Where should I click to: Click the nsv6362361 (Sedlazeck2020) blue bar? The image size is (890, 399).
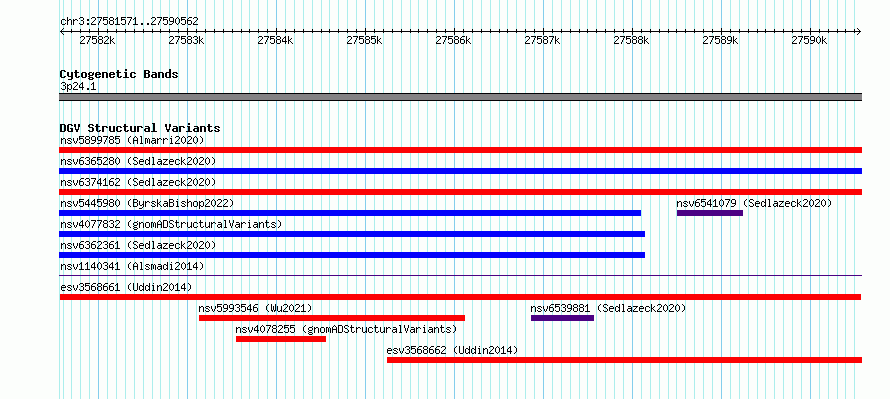(x=352, y=255)
